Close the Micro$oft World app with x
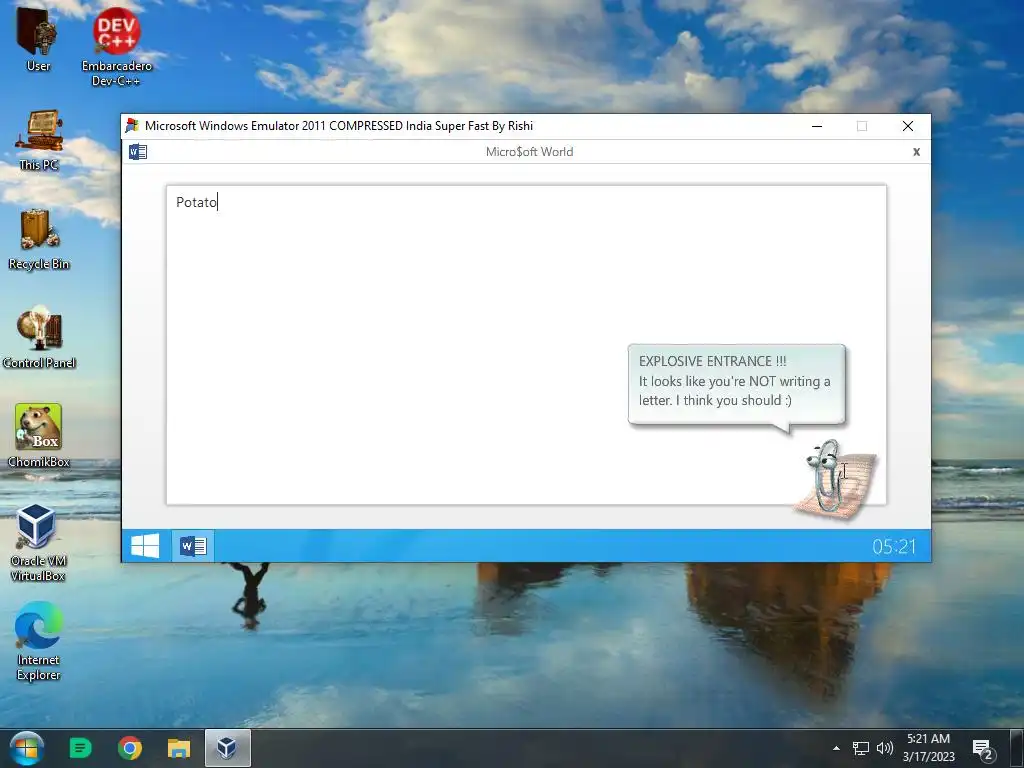Screen dimensions: 1024x768 point(916,152)
